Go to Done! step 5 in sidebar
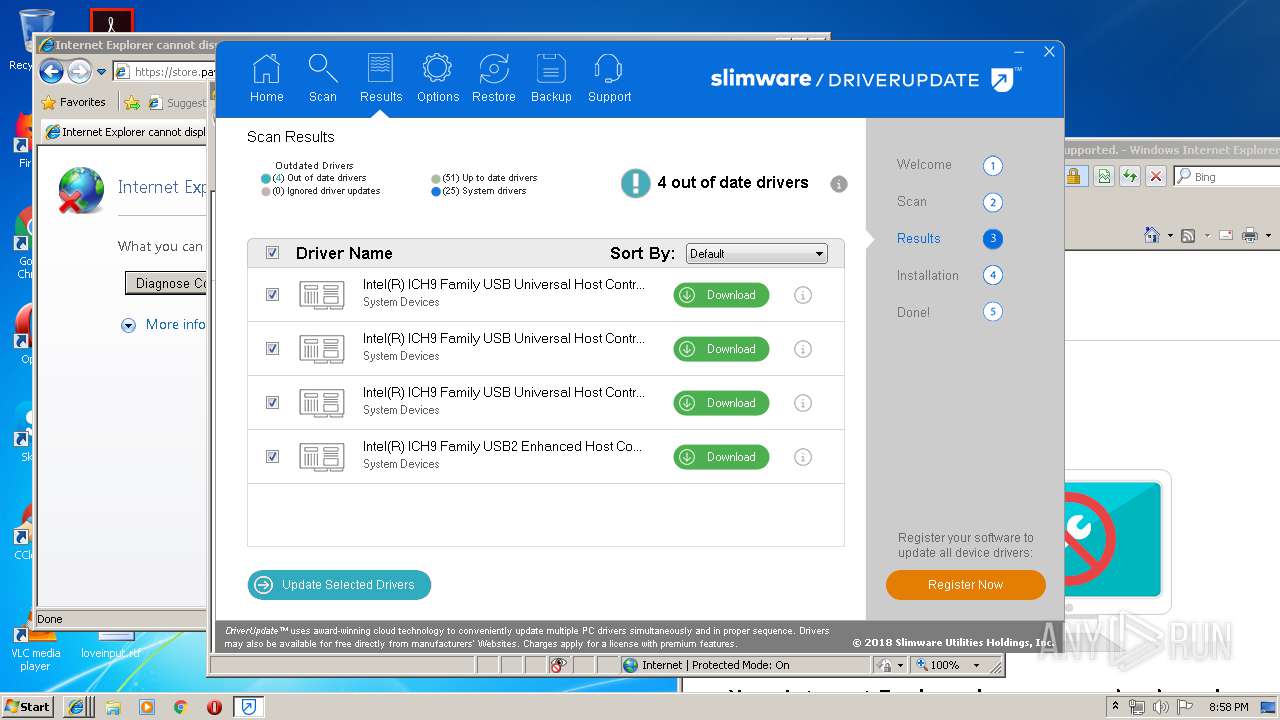This screenshot has height=720, width=1280. 948,312
